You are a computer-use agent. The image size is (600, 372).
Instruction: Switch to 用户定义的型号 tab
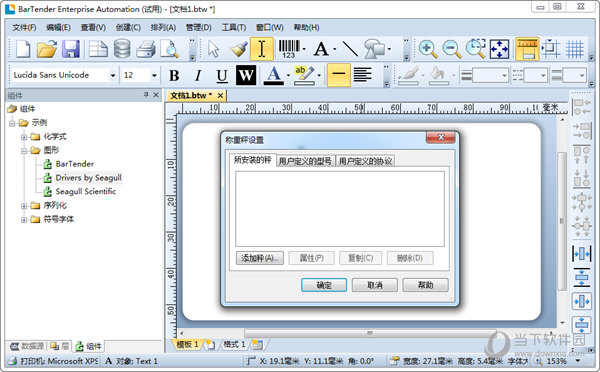pyautogui.click(x=305, y=161)
